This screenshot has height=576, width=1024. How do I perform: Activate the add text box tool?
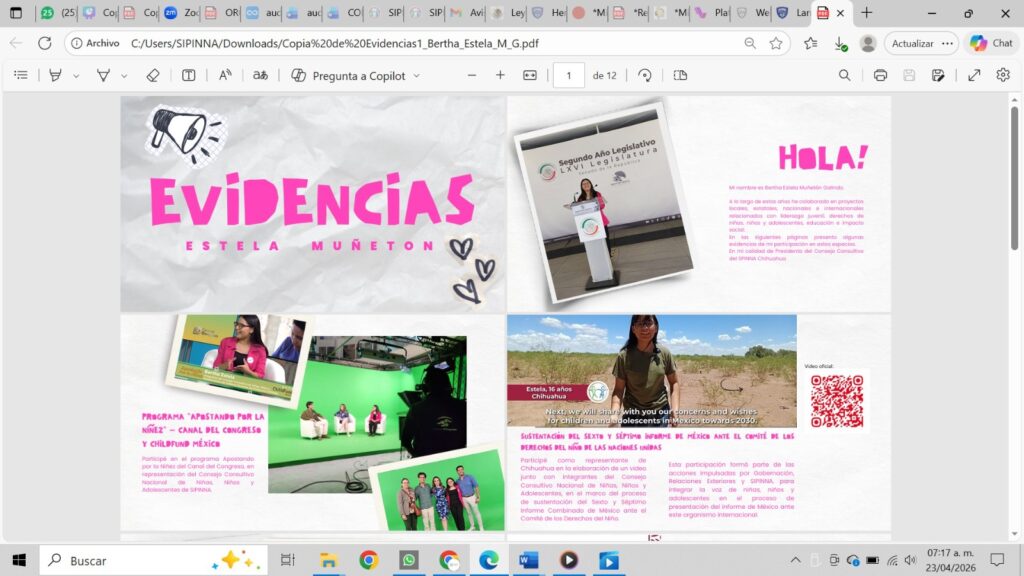[x=189, y=75]
